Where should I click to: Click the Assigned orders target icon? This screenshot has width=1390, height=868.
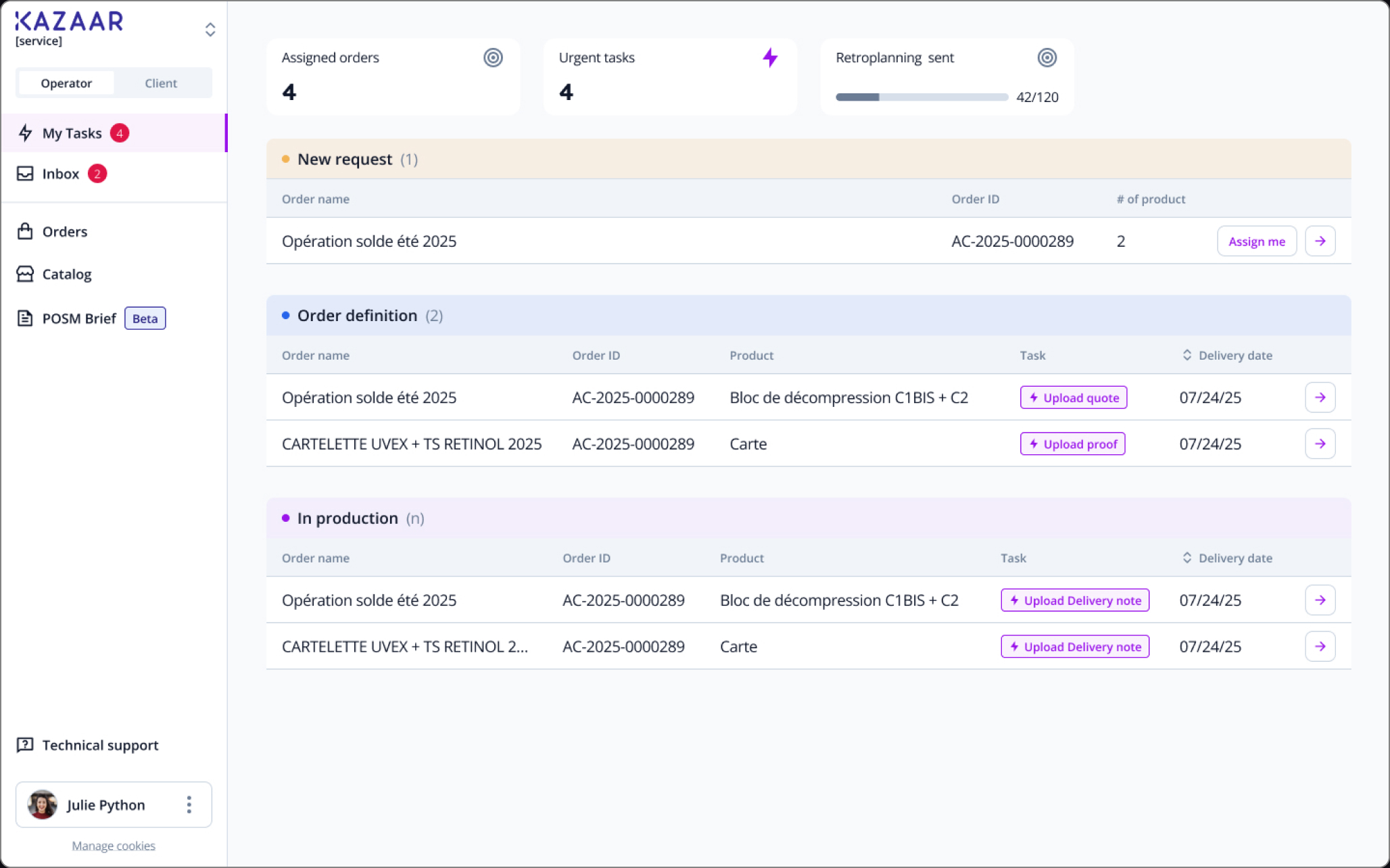pyautogui.click(x=493, y=58)
